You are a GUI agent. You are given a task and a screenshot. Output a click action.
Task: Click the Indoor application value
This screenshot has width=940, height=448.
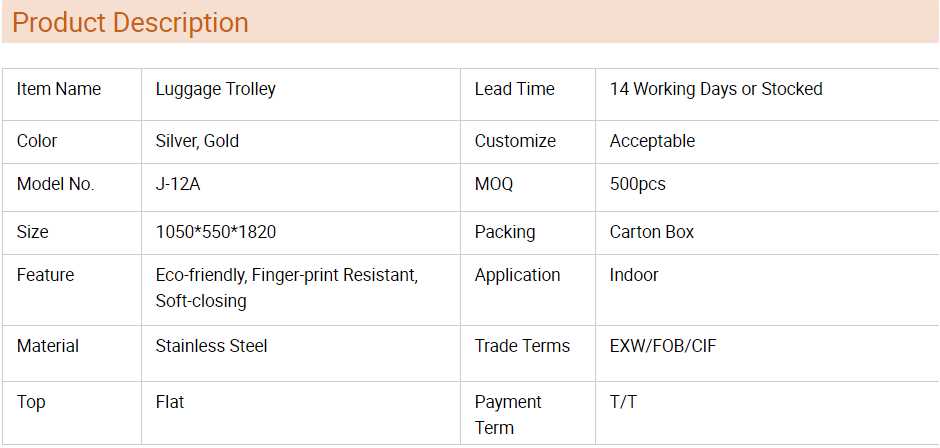[x=634, y=275]
